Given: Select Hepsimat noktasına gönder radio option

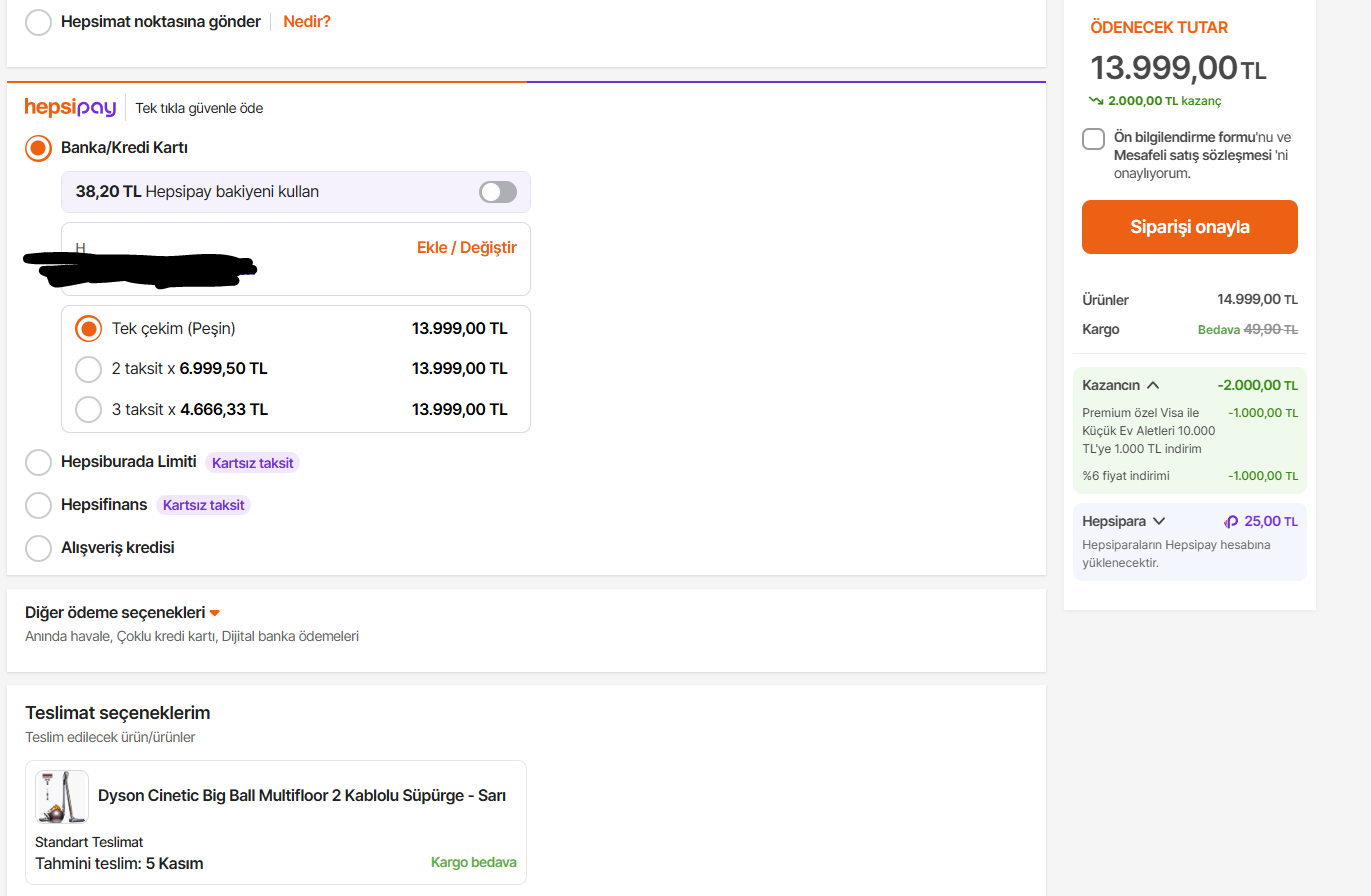Looking at the screenshot, I should tap(38, 22).
